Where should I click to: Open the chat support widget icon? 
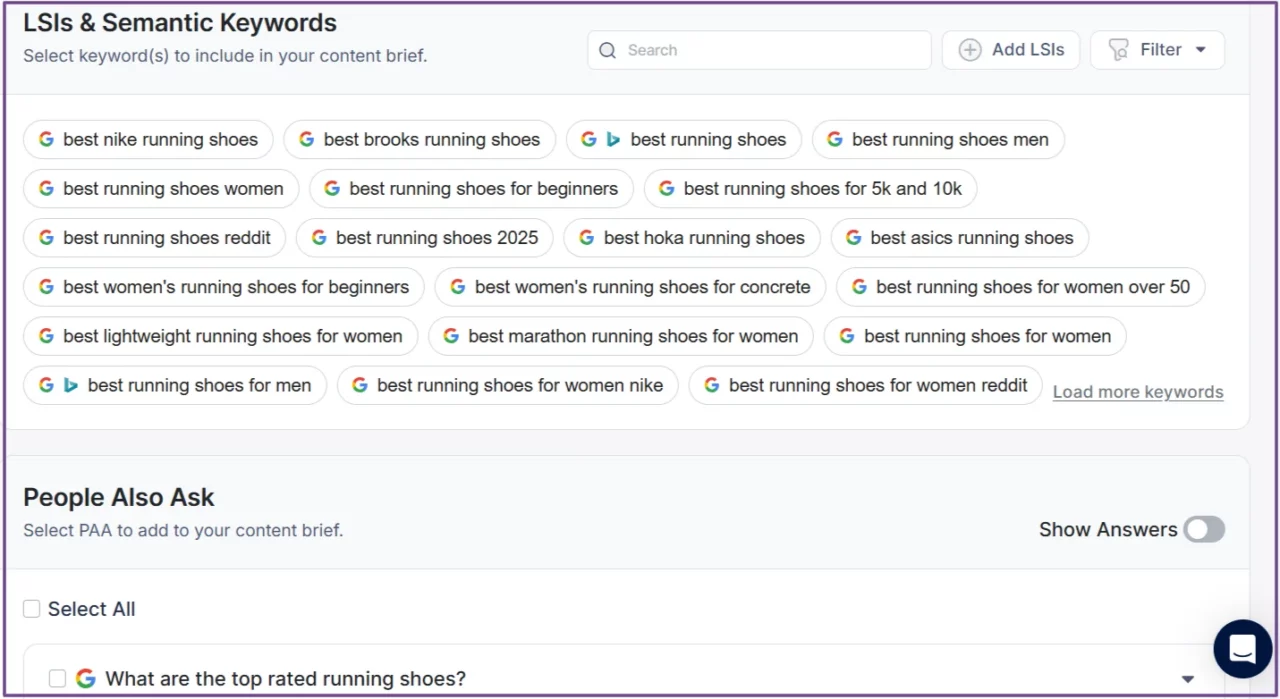1242,649
